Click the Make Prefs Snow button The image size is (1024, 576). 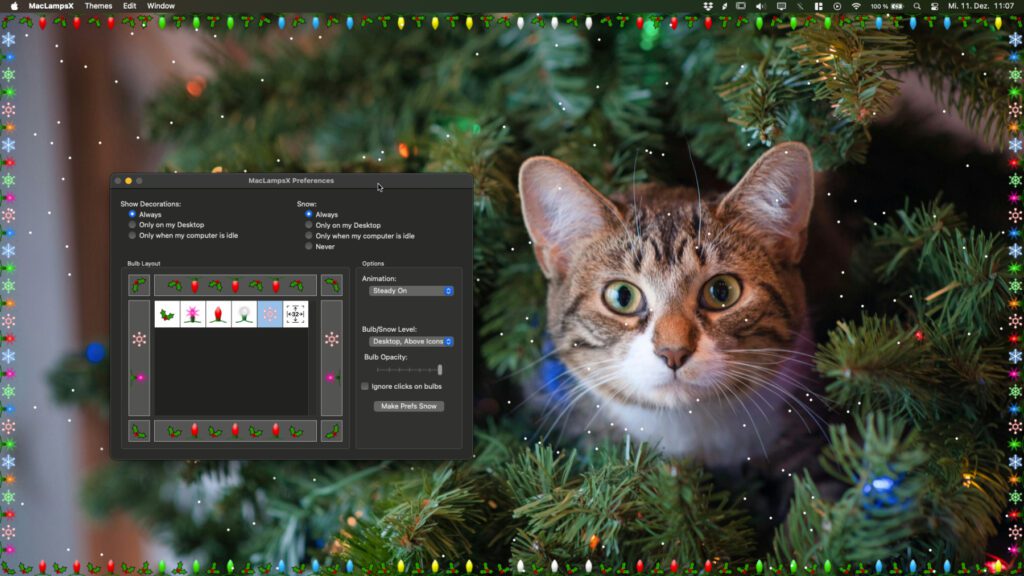pyautogui.click(x=407, y=407)
